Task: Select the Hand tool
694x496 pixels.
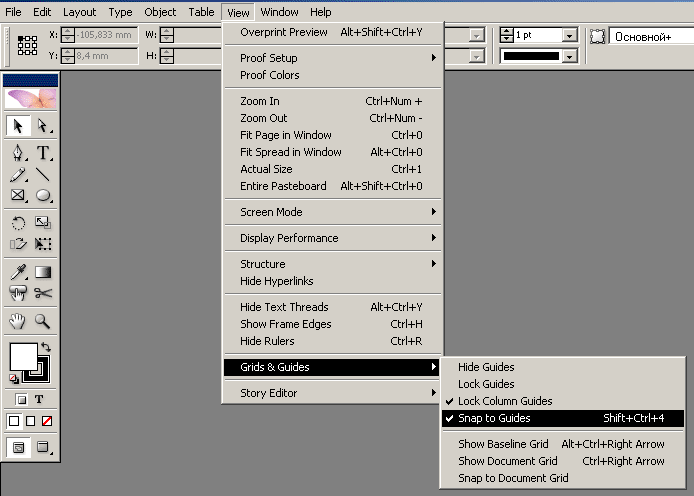Action: click(x=18, y=321)
